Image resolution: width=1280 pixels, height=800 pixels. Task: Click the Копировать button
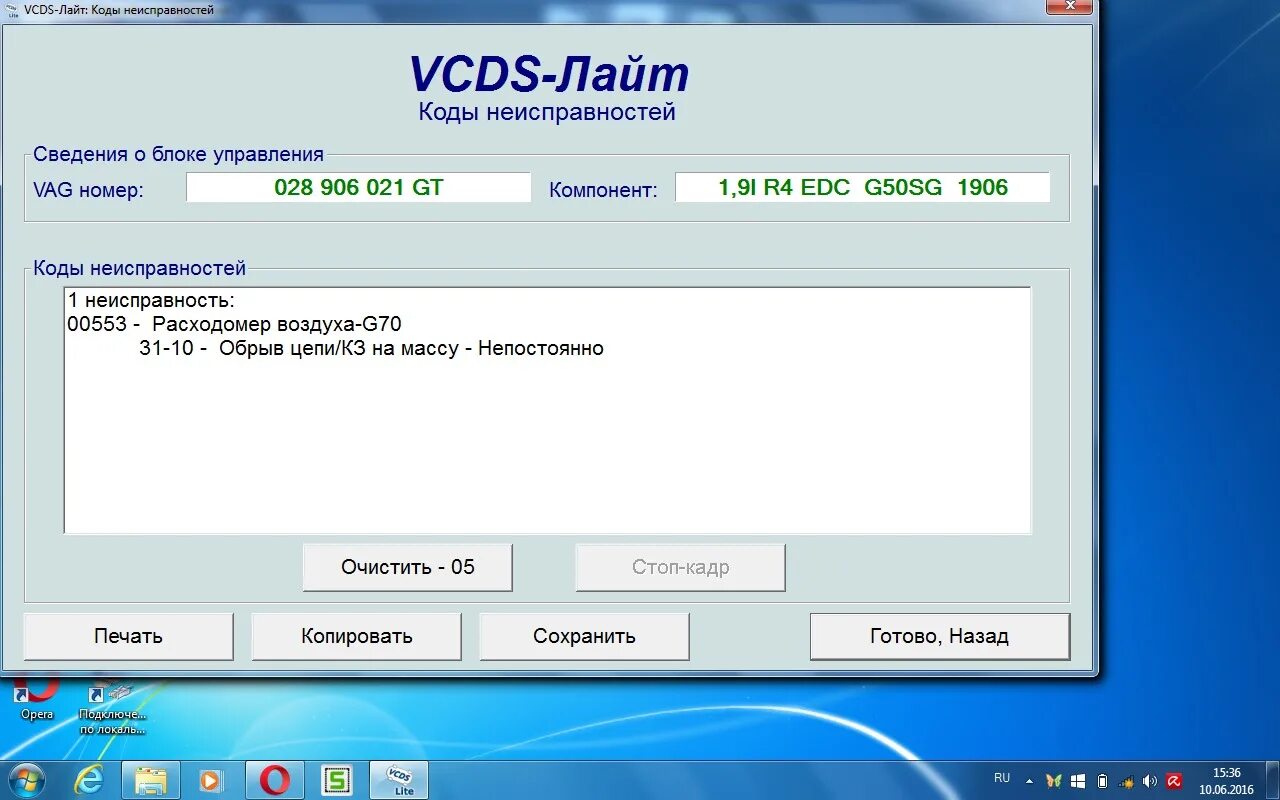(x=357, y=637)
